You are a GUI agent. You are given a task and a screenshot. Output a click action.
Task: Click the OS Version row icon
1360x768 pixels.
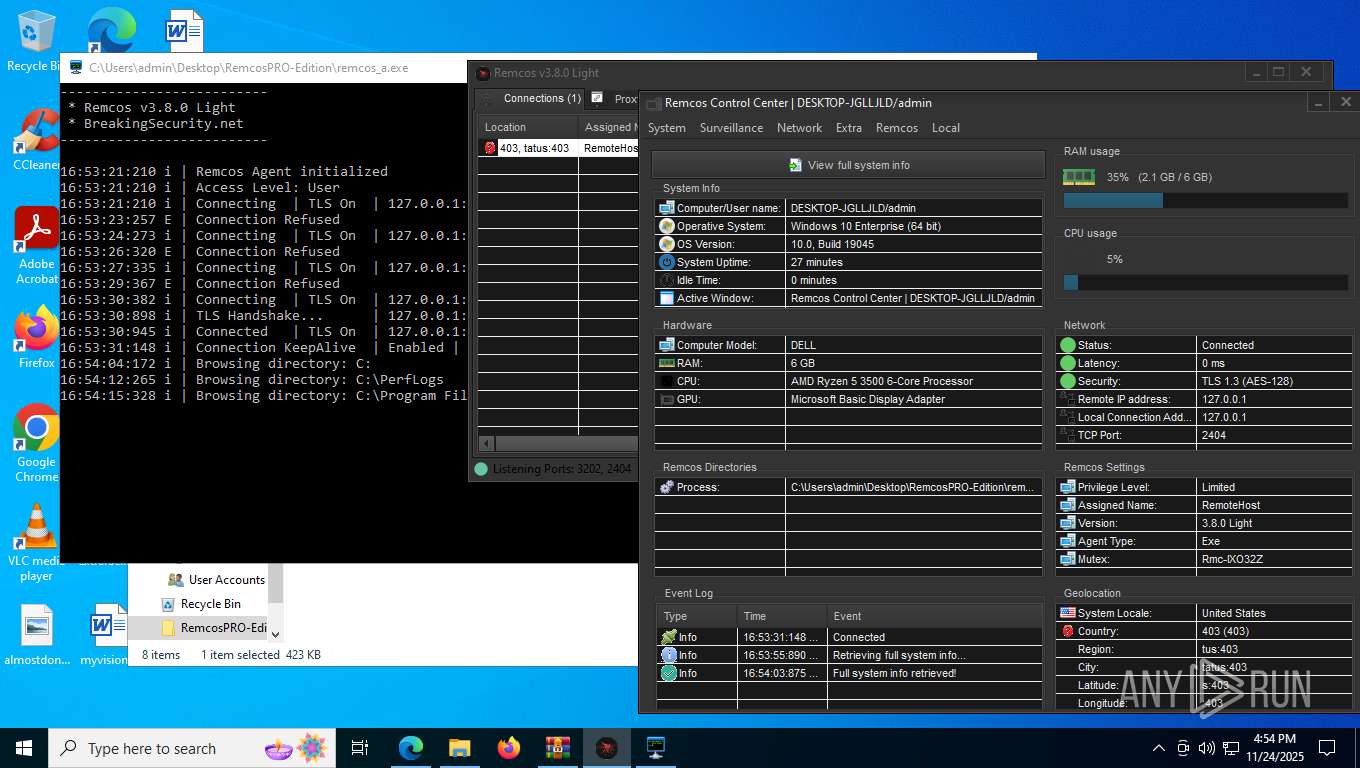(x=667, y=244)
